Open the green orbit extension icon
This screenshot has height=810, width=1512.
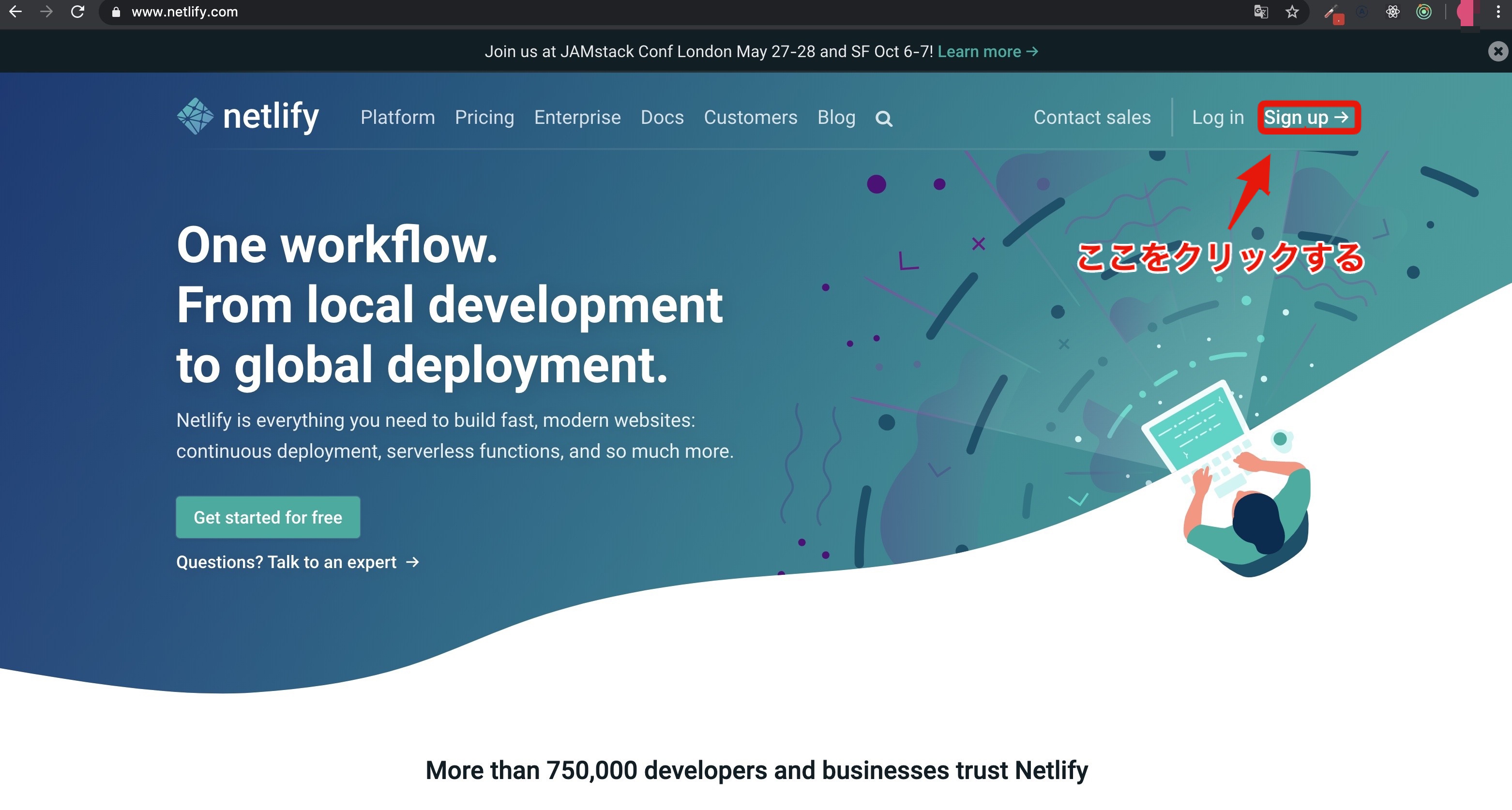(1423, 12)
